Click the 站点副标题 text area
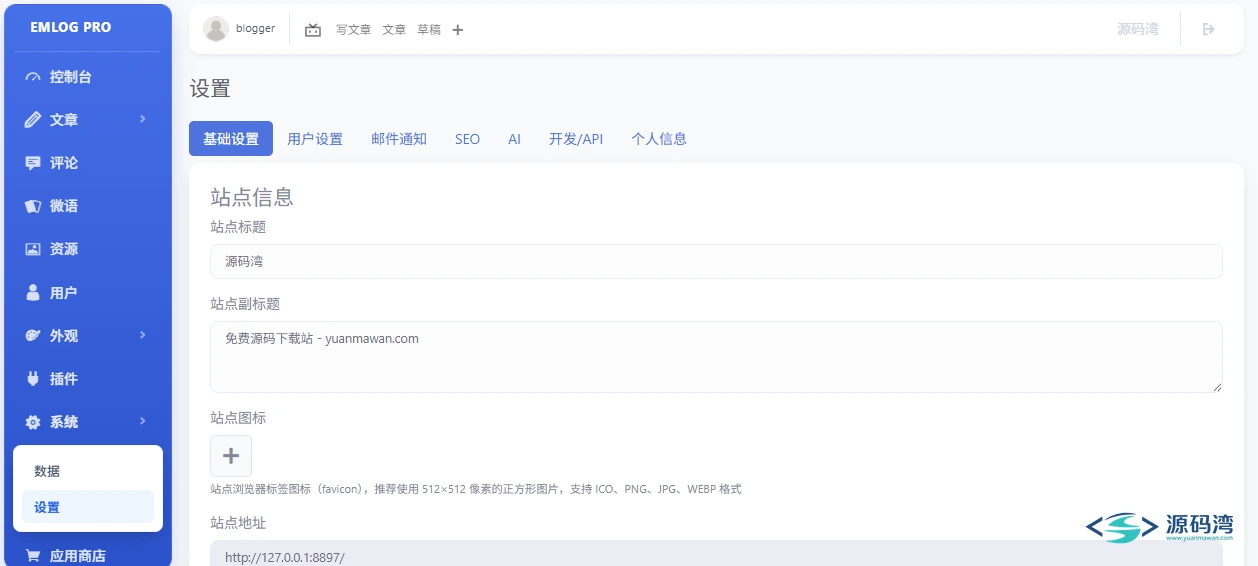 (716, 357)
